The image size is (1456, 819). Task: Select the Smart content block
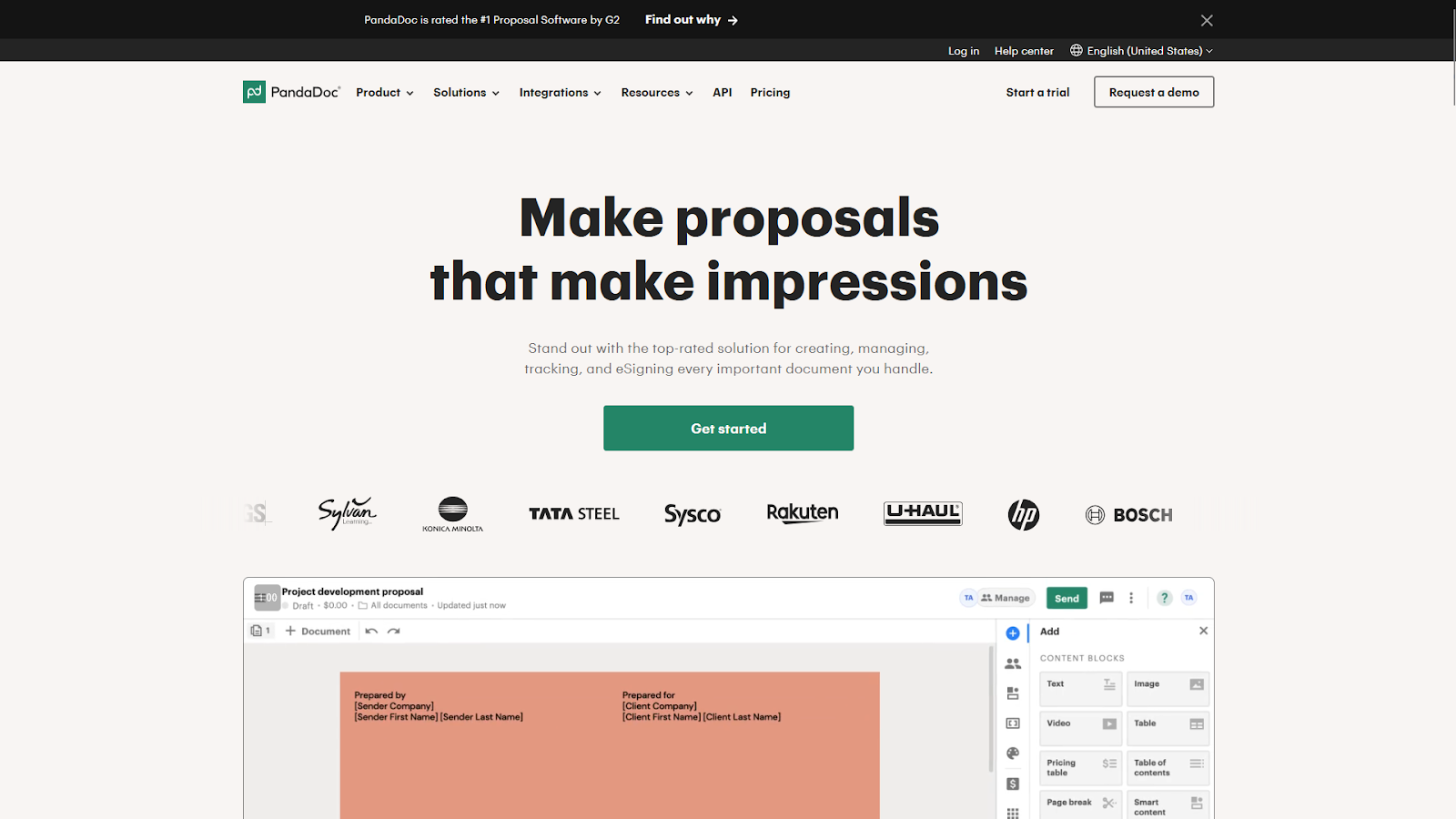coord(1168,804)
